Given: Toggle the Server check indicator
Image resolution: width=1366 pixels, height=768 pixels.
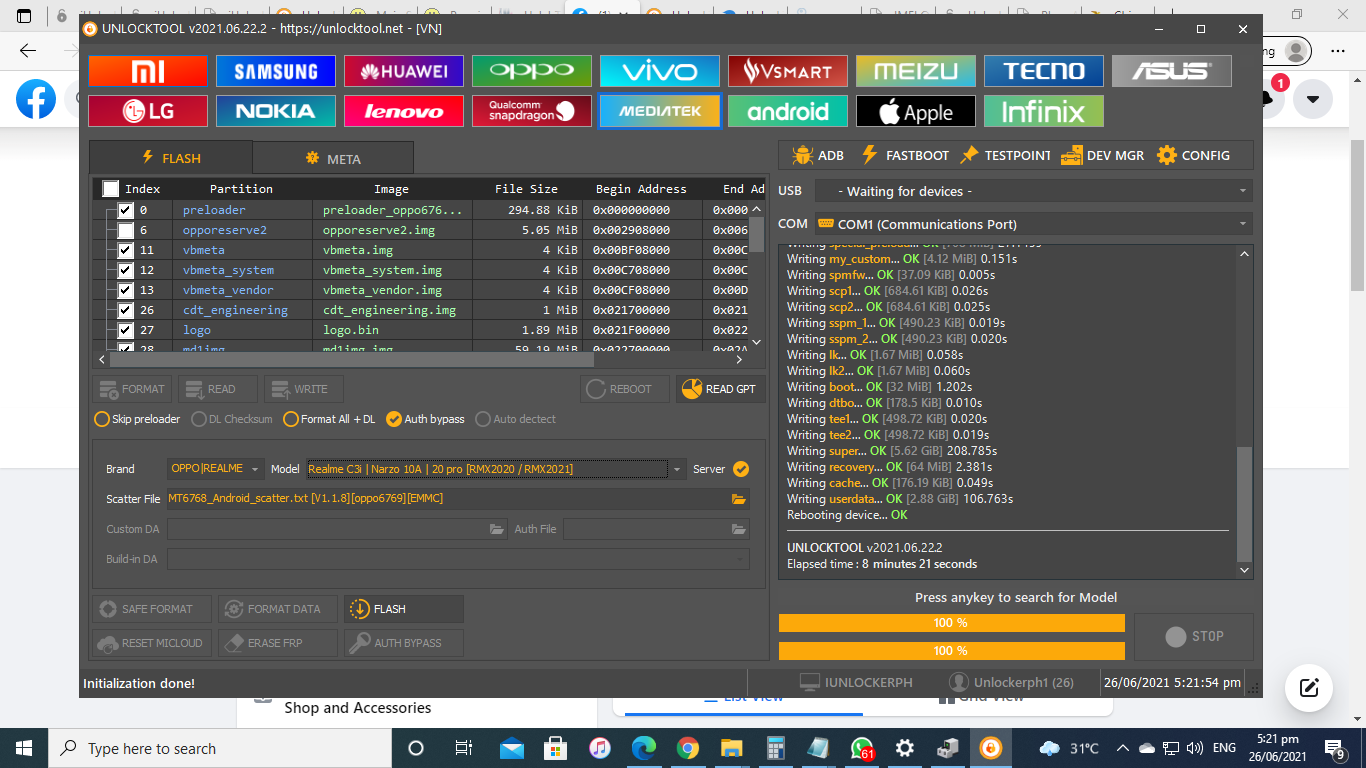Looking at the screenshot, I should (741, 469).
